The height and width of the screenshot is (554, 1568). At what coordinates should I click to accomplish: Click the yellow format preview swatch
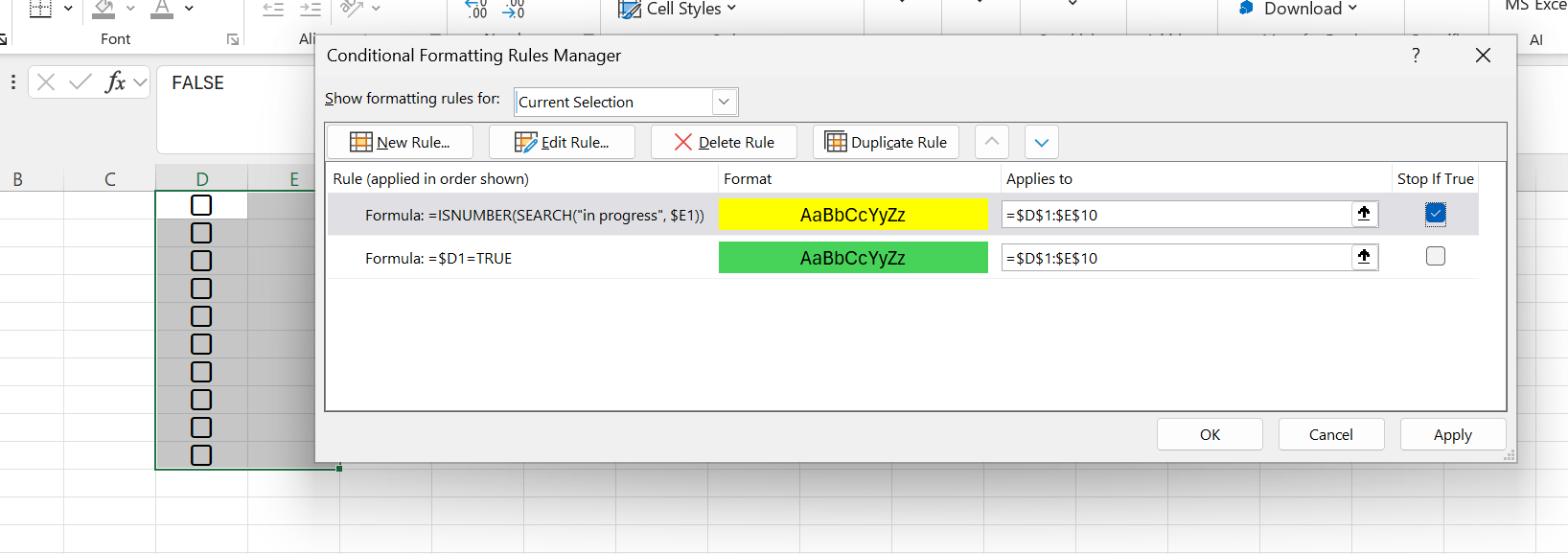[x=853, y=215]
